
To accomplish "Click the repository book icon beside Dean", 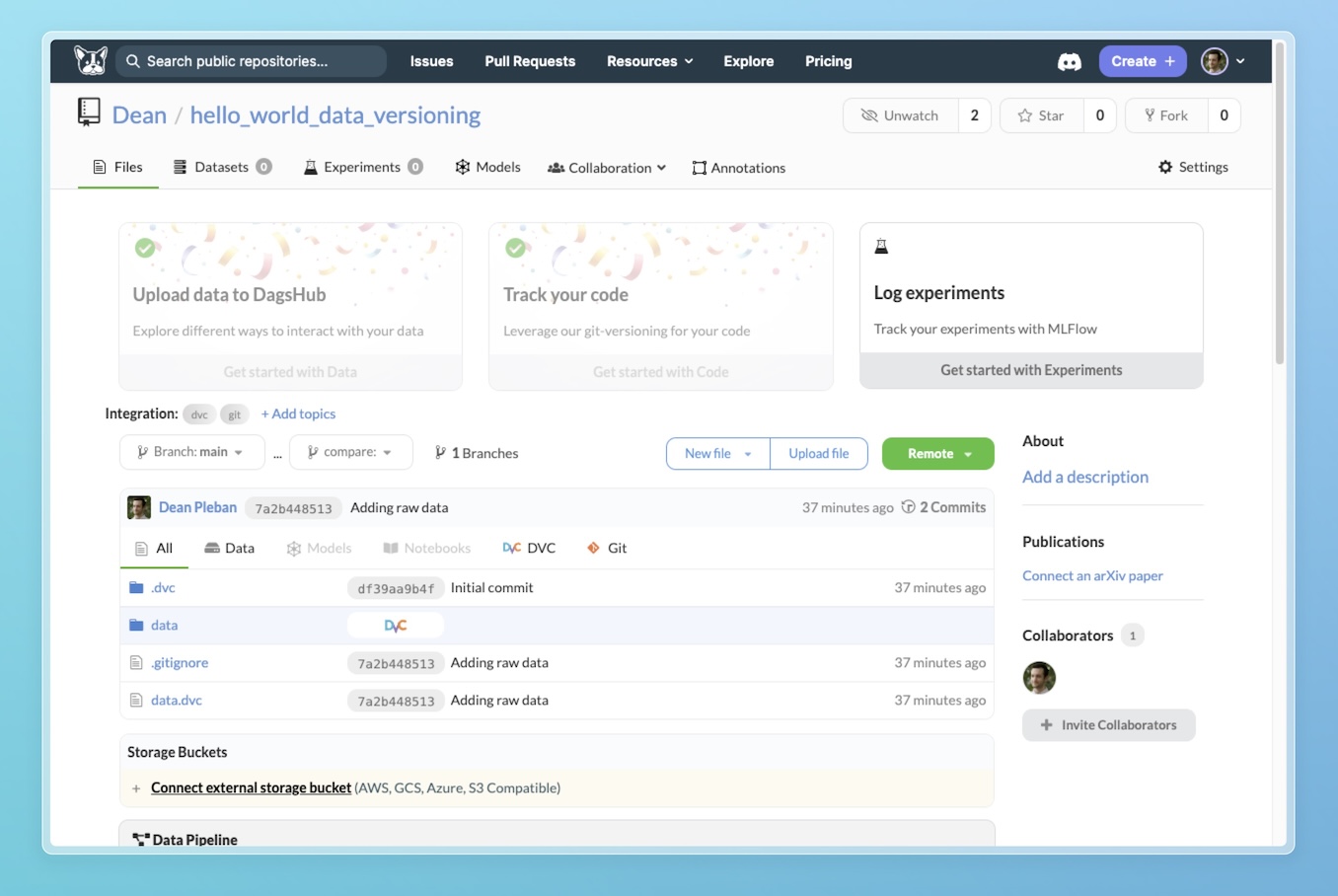I will coord(89,112).
